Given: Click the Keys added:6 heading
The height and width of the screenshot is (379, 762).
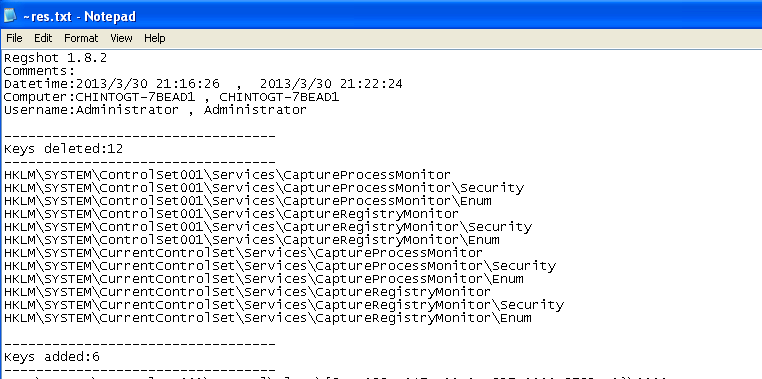Looking at the screenshot, I should pyautogui.click(x=52, y=357).
